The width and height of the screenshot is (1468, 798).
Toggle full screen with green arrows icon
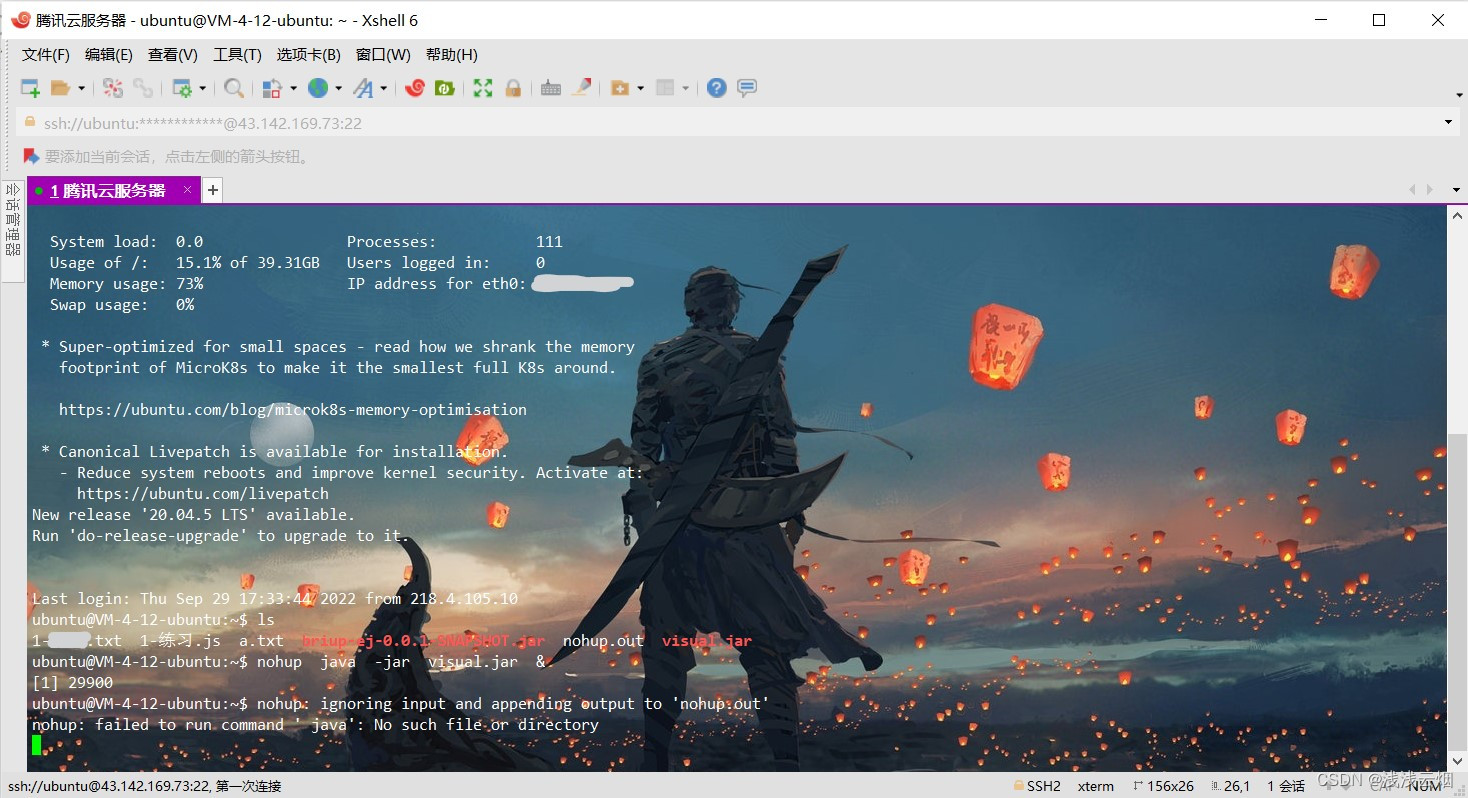(x=483, y=88)
